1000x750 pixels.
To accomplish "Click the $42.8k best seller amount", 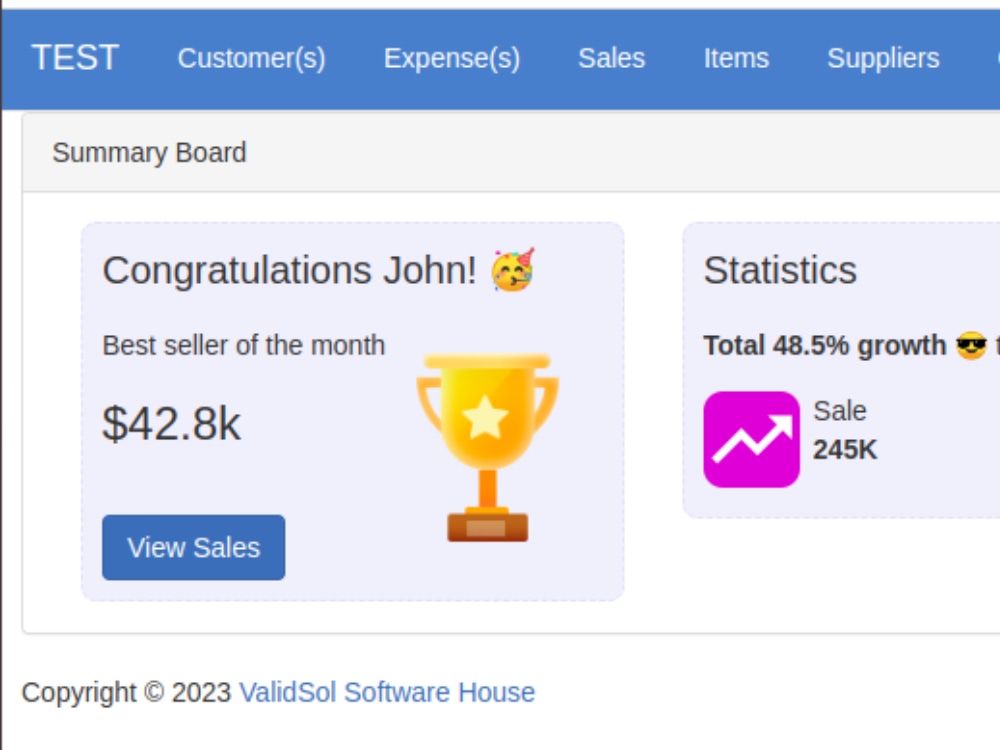I will (172, 423).
